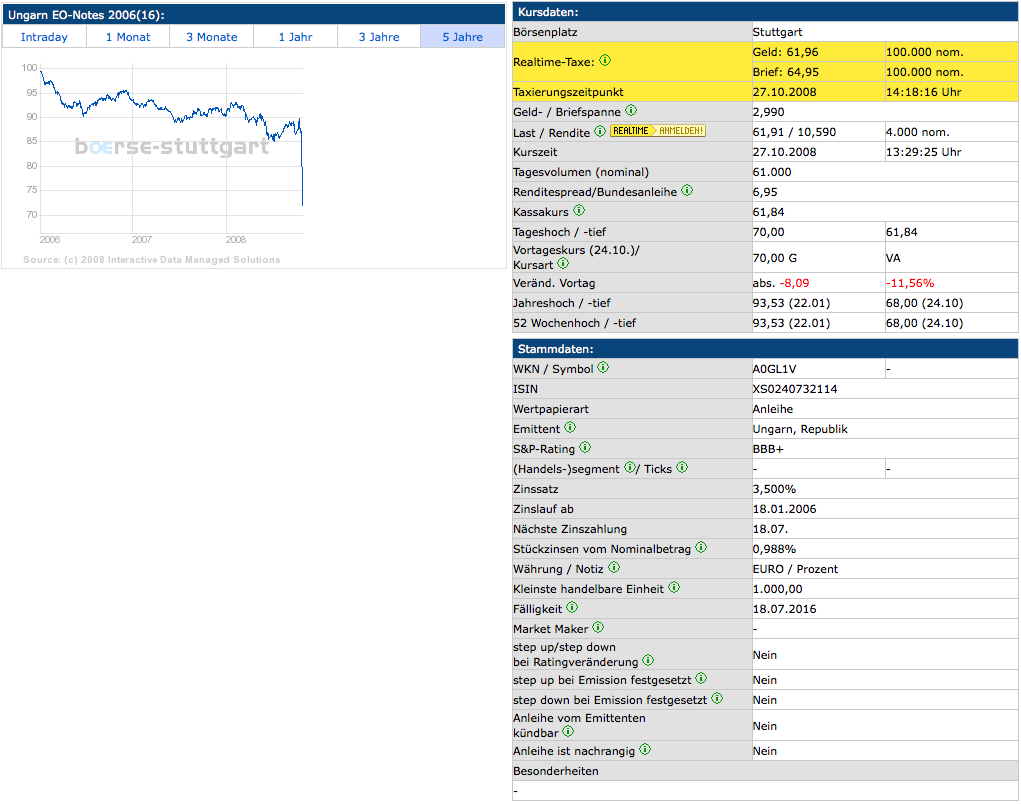The width and height of the screenshot is (1021, 804).
Task: Open info icon next to Fälligkeit
Action: (572, 607)
